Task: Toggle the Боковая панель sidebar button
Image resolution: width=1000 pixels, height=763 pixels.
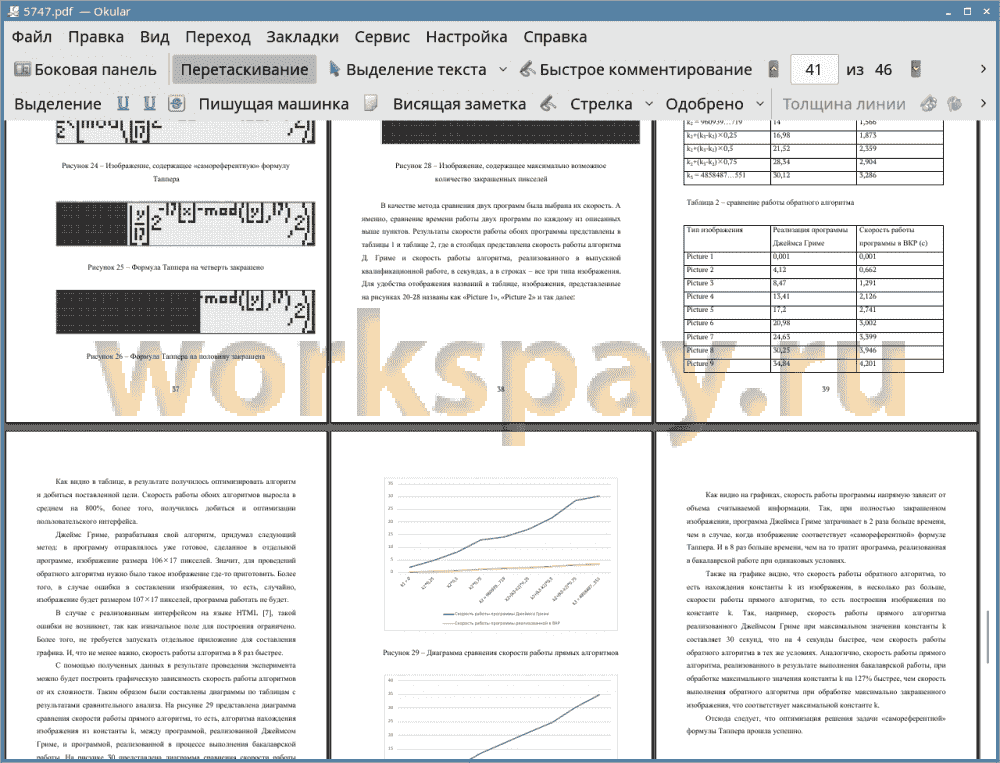Action: (x=85, y=70)
